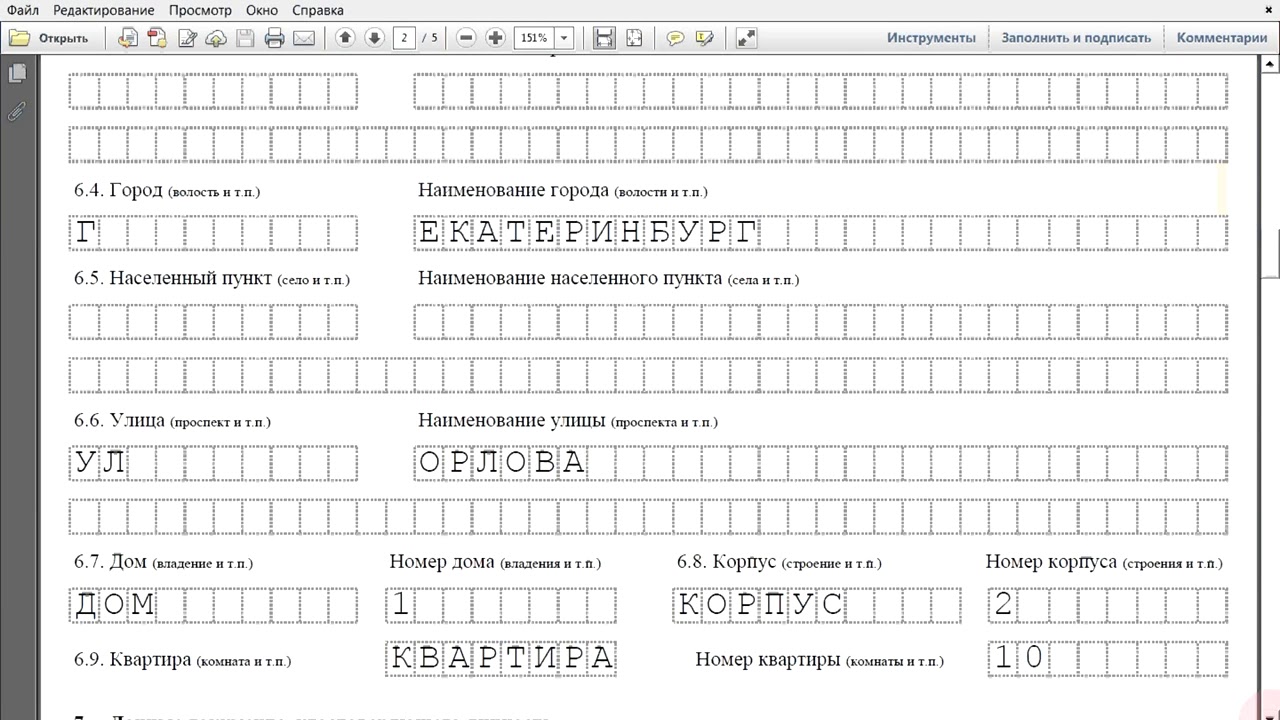This screenshot has height=720, width=1280.
Task: Open the Просмотр menu
Action: coord(200,10)
